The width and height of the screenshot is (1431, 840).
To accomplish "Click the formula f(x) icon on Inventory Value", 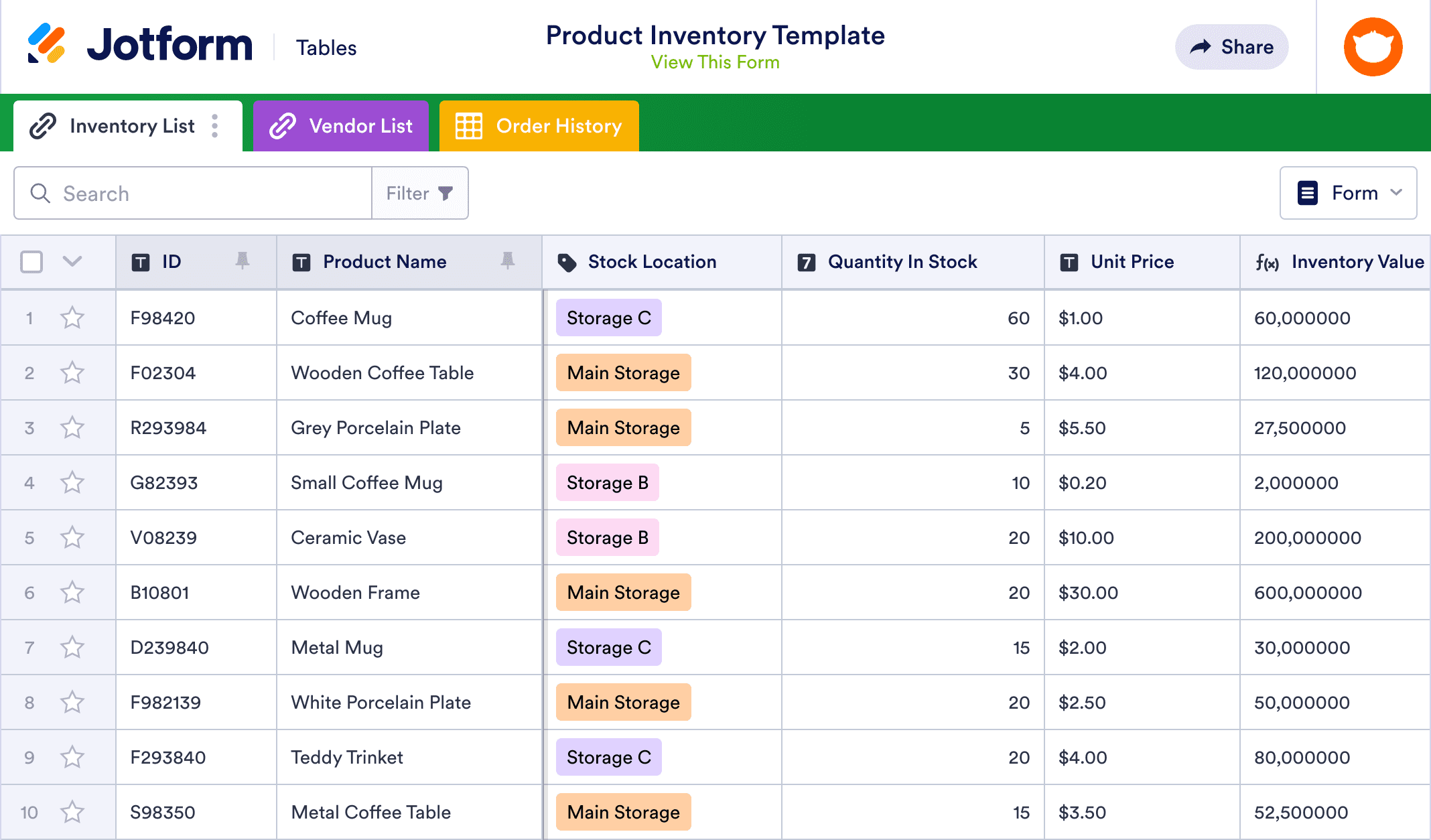I will click(x=1266, y=262).
